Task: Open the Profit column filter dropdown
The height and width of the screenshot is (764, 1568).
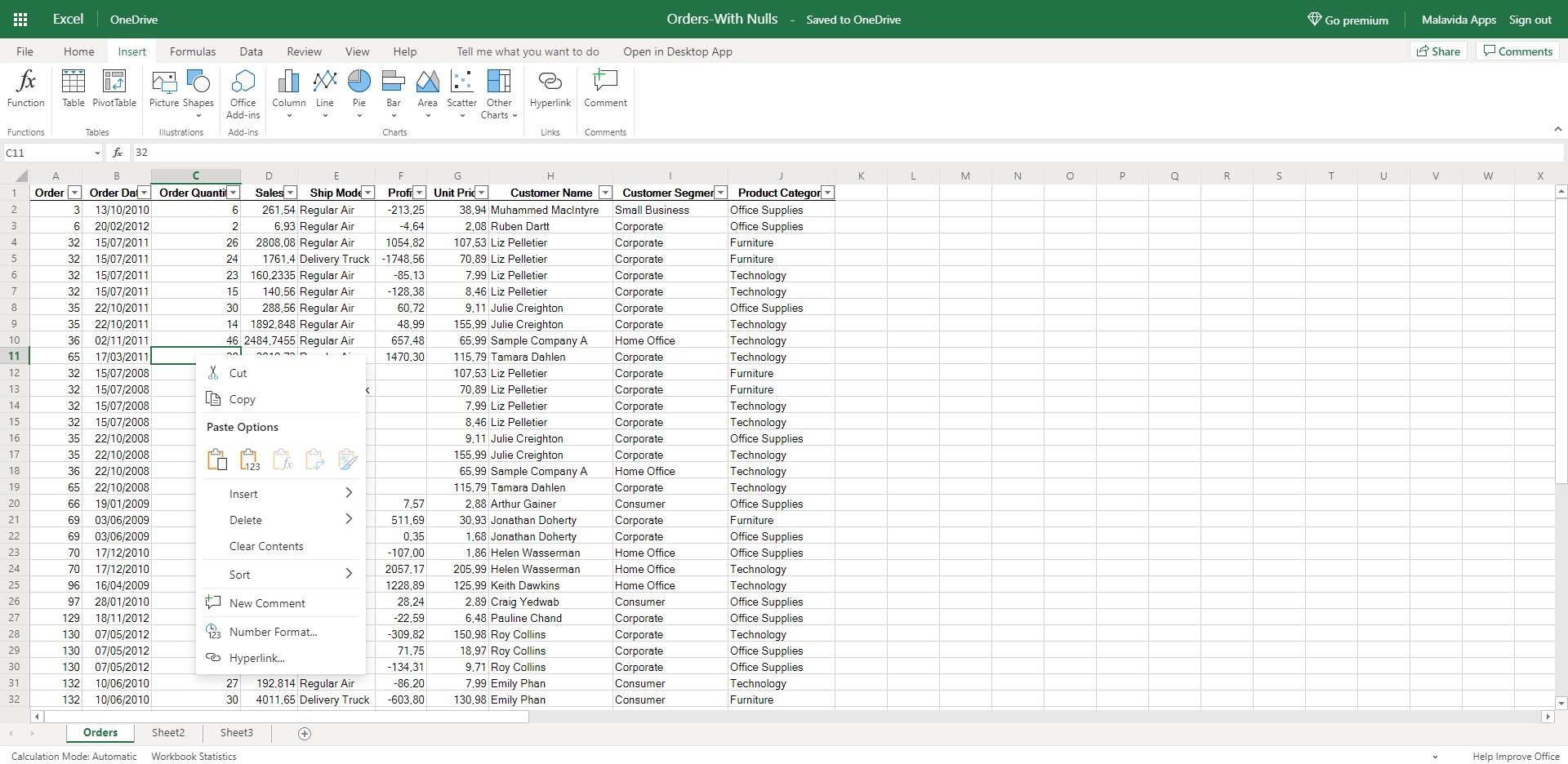Action: coord(419,193)
